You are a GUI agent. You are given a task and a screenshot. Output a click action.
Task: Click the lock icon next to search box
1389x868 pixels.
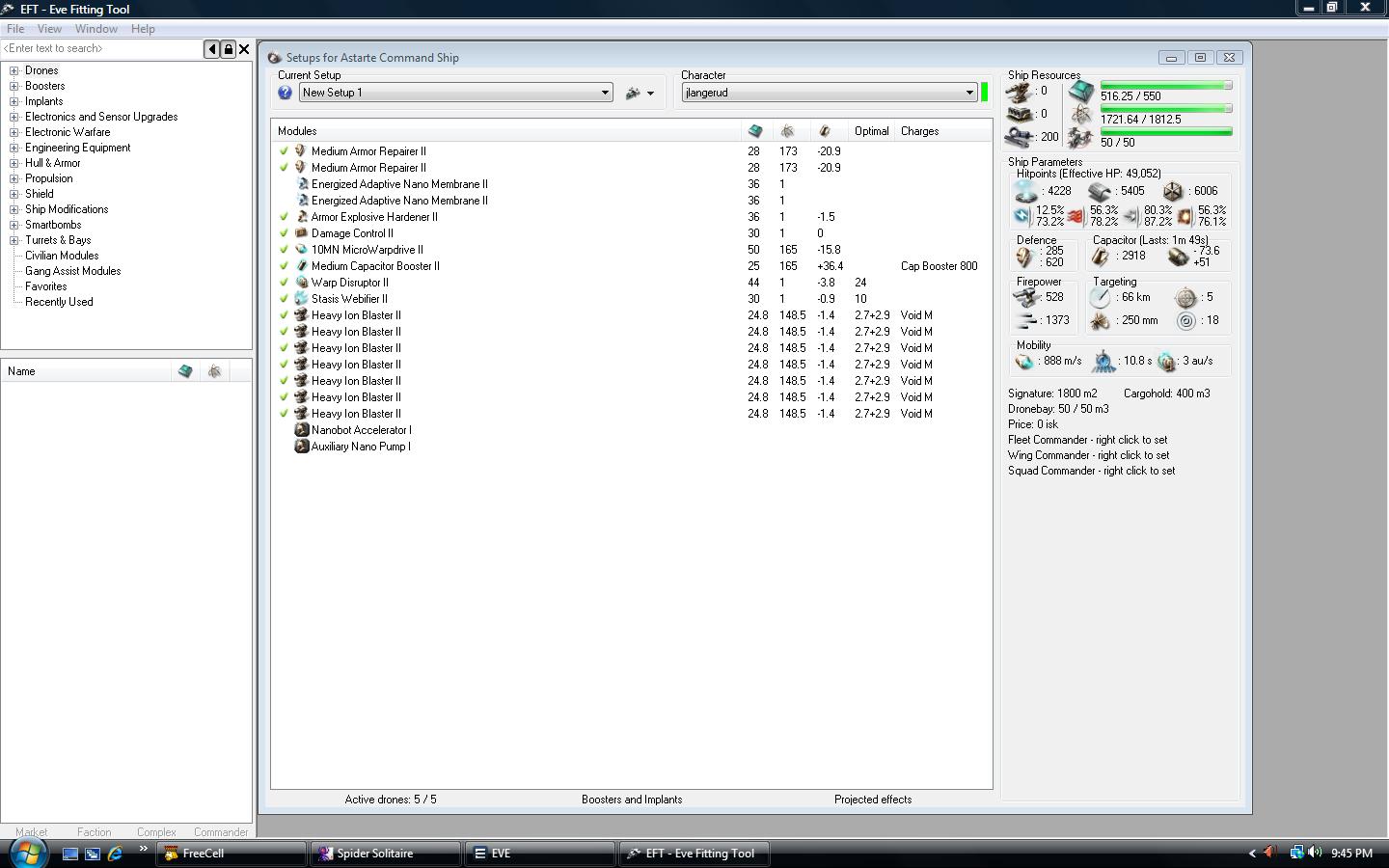pyautogui.click(x=229, y=49)
